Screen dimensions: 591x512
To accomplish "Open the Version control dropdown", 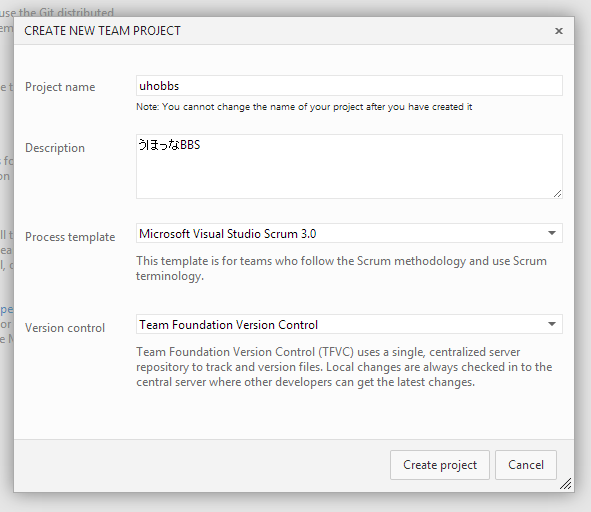I will [349, 324].
